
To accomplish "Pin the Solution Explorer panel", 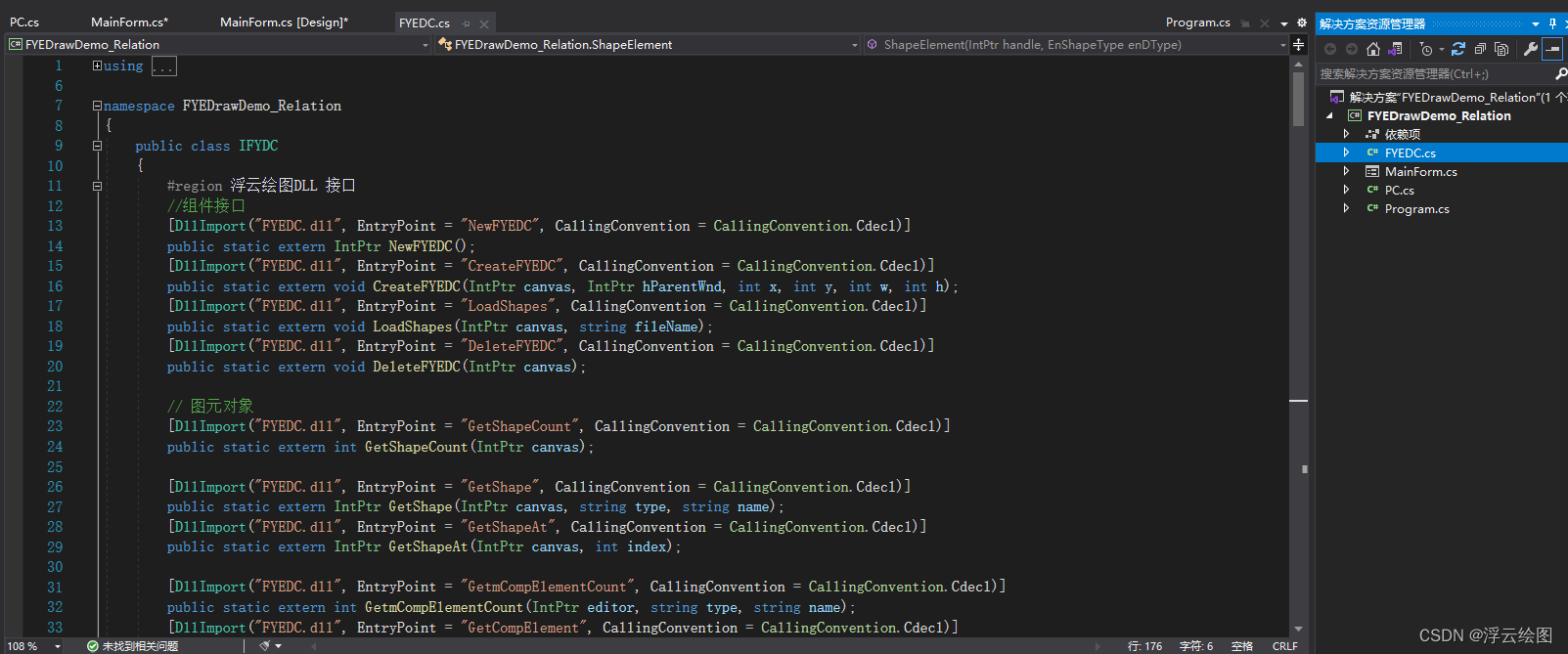I will 1552,23.
